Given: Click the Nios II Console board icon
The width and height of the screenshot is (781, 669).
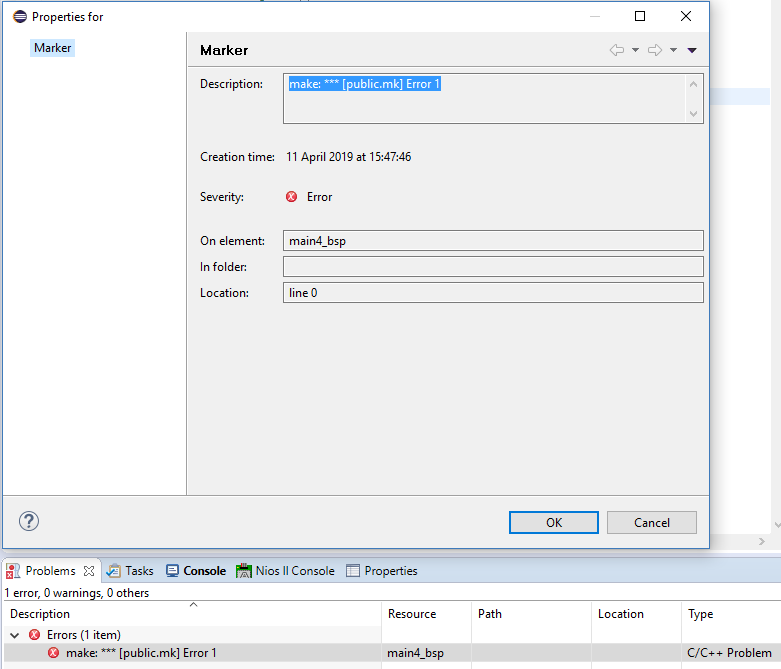Looking at the screenshot, I should point(244,571).
